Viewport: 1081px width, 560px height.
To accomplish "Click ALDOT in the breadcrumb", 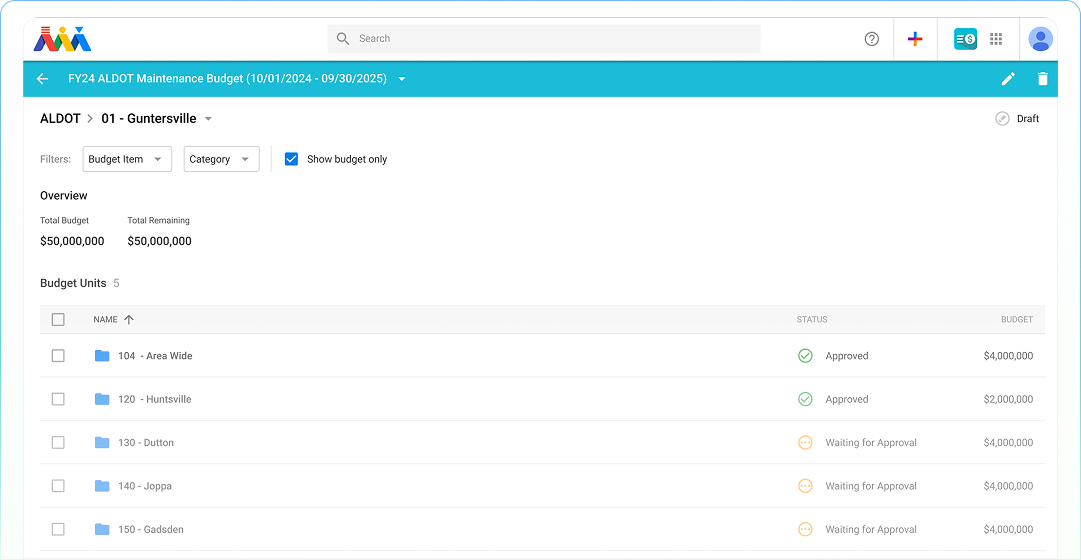I will click(59, 119).
